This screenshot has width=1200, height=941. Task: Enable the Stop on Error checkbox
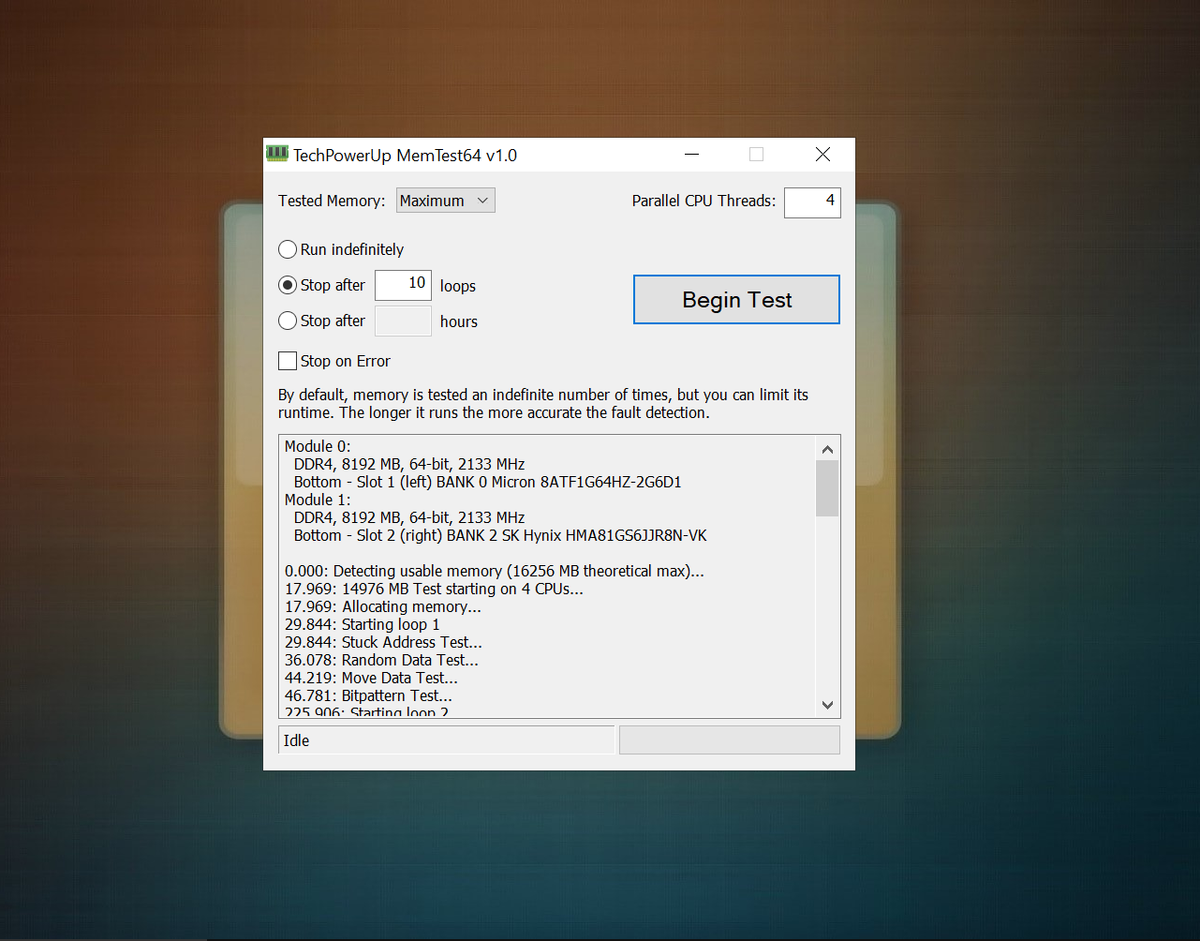coord(287,361)
